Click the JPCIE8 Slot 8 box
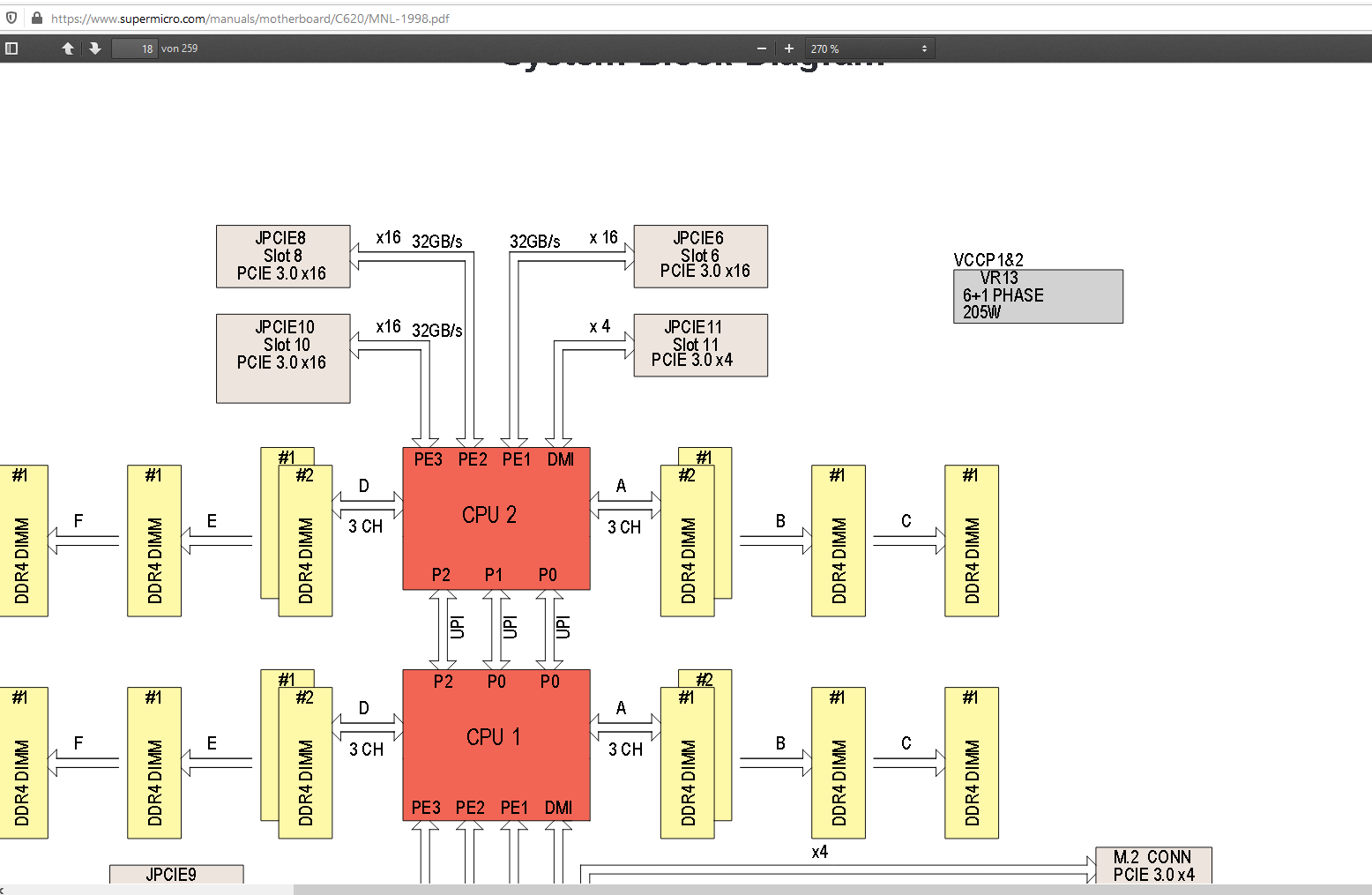The width and height of the screenshot is (1372, 895). point(283,257)
